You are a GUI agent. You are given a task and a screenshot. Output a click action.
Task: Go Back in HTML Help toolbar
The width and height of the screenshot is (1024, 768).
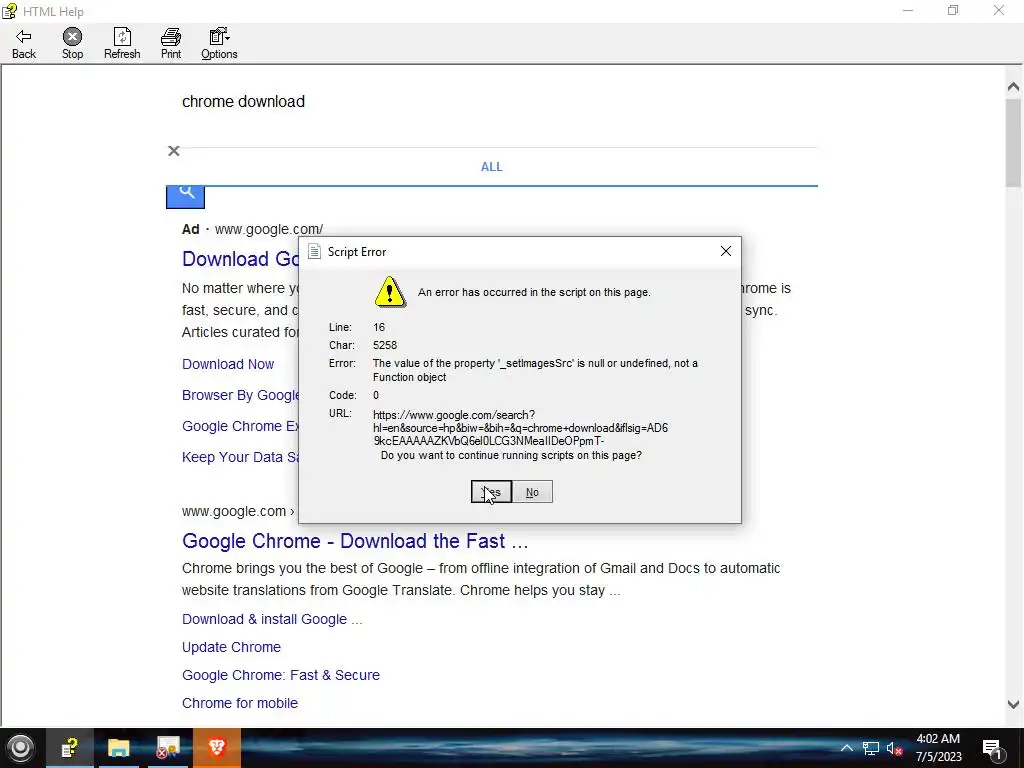pyautogui.click(x=24, y=44)
